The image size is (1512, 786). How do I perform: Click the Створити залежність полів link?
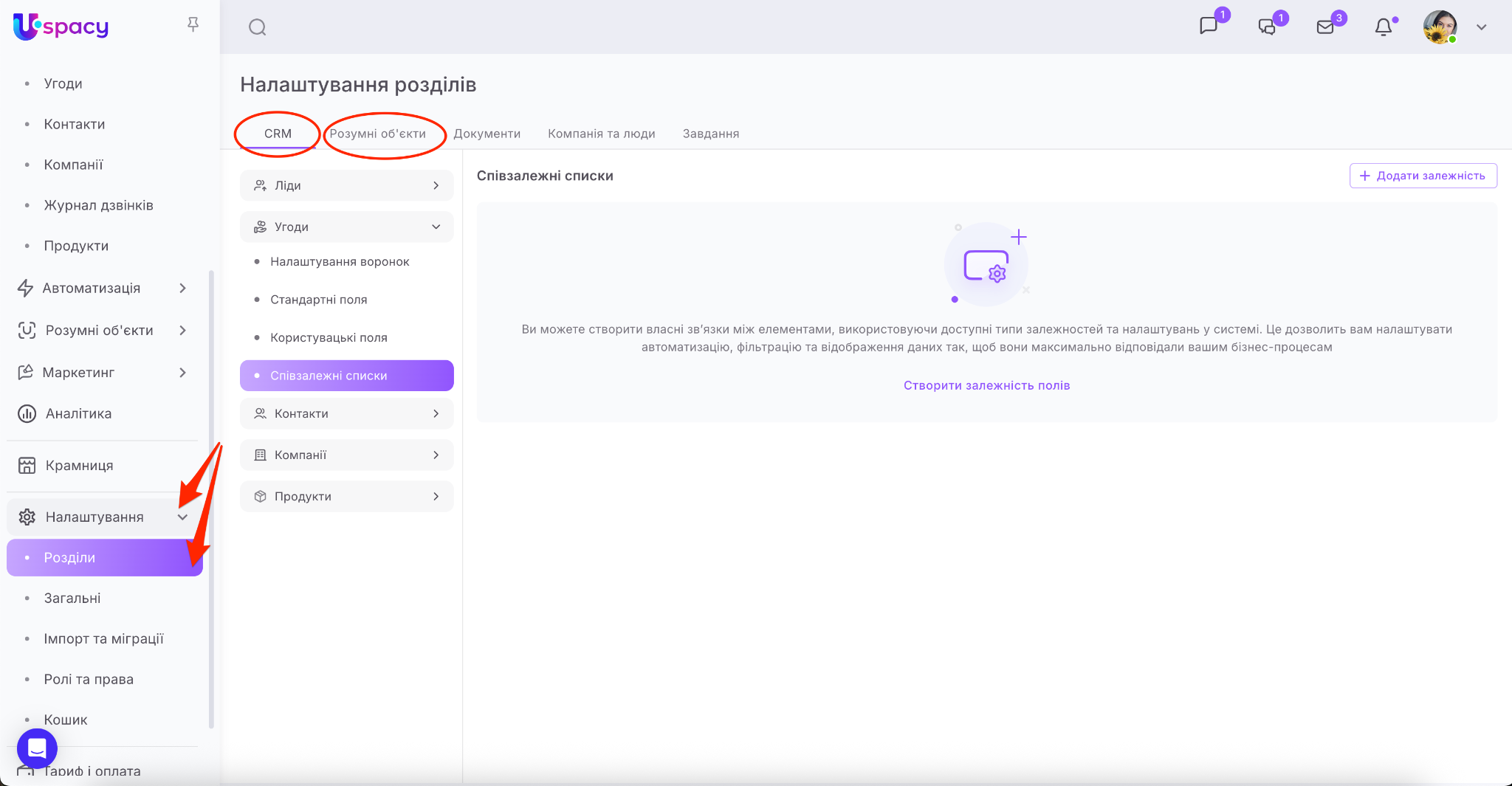[986, 385]
